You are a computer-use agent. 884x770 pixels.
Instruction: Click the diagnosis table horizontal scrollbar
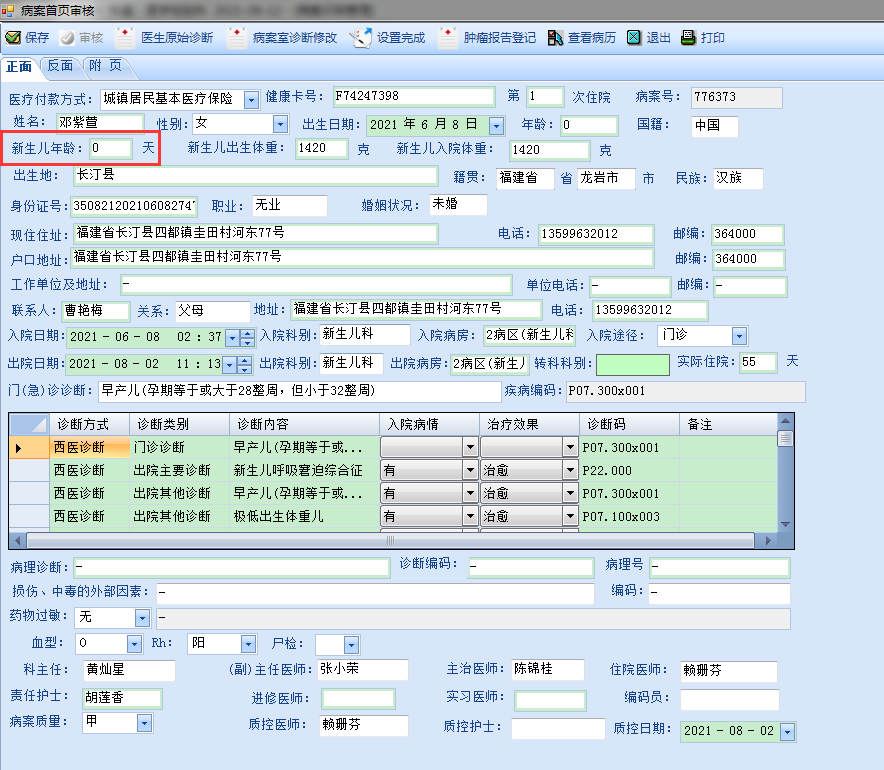[390, 539]
